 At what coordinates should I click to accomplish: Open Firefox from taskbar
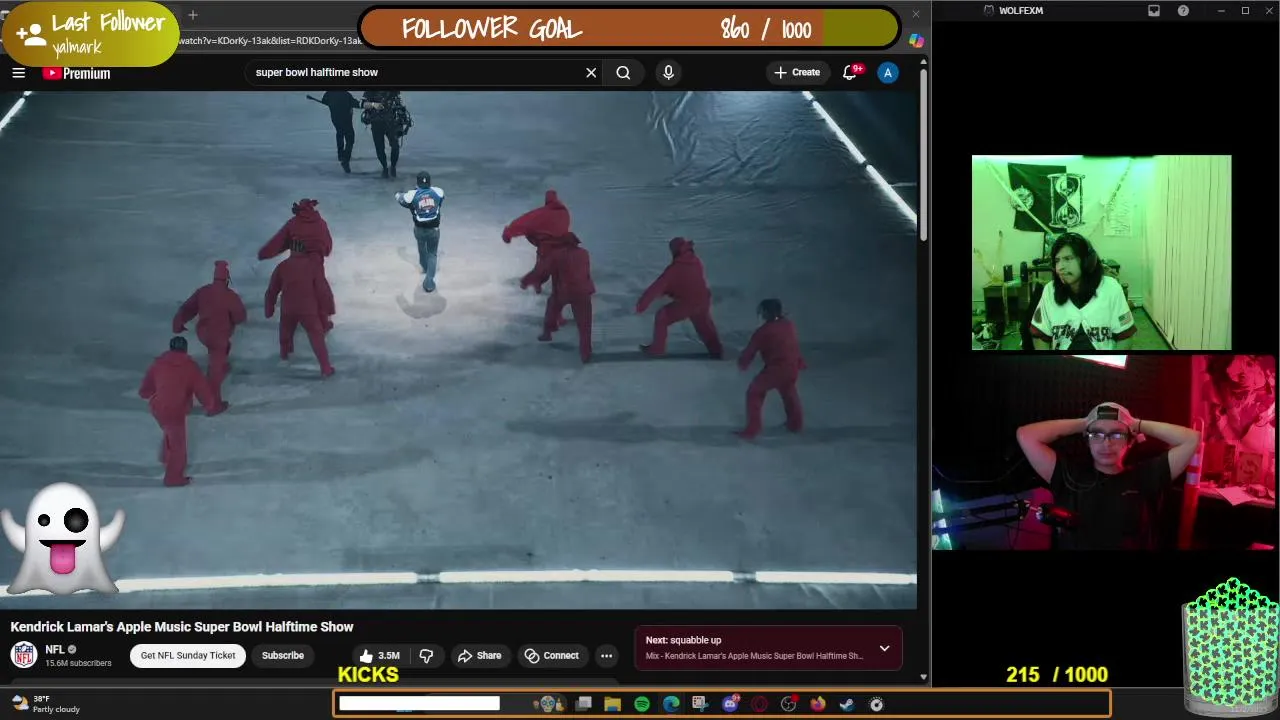[x=818, y=704]
